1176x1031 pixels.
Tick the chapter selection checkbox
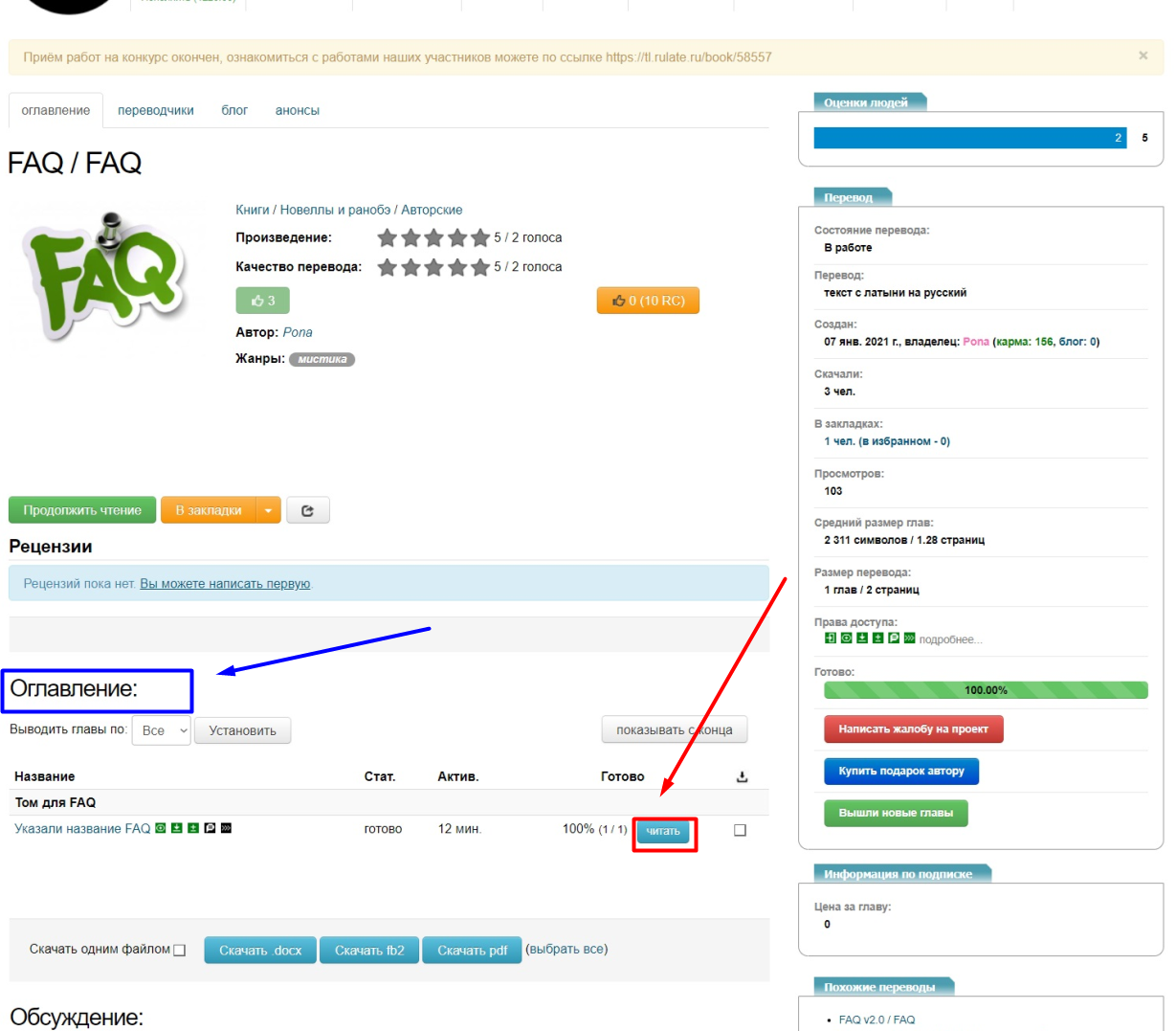pyautogui.click(x=740, y=830)
